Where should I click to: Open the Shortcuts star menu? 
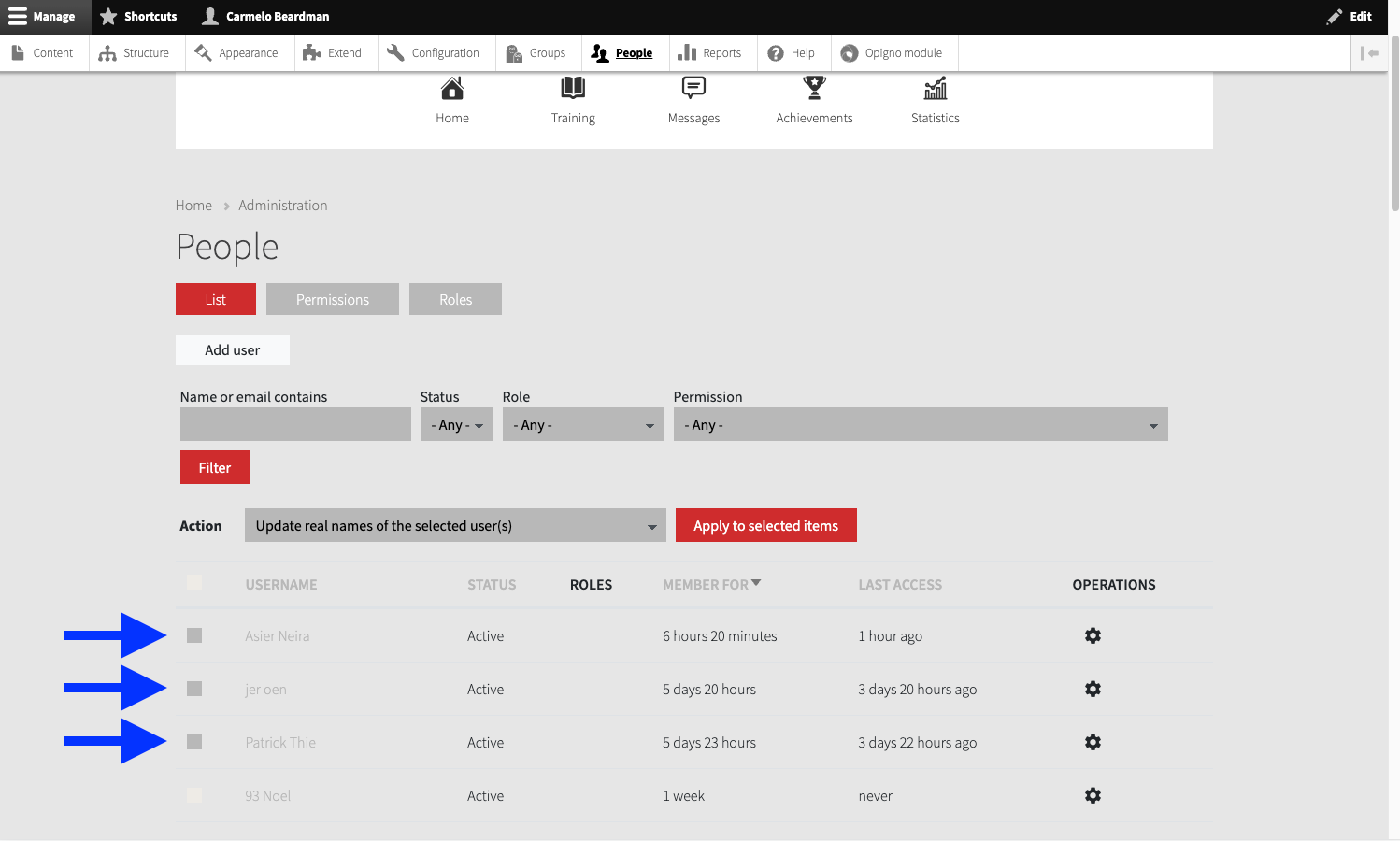click(138, 17)
